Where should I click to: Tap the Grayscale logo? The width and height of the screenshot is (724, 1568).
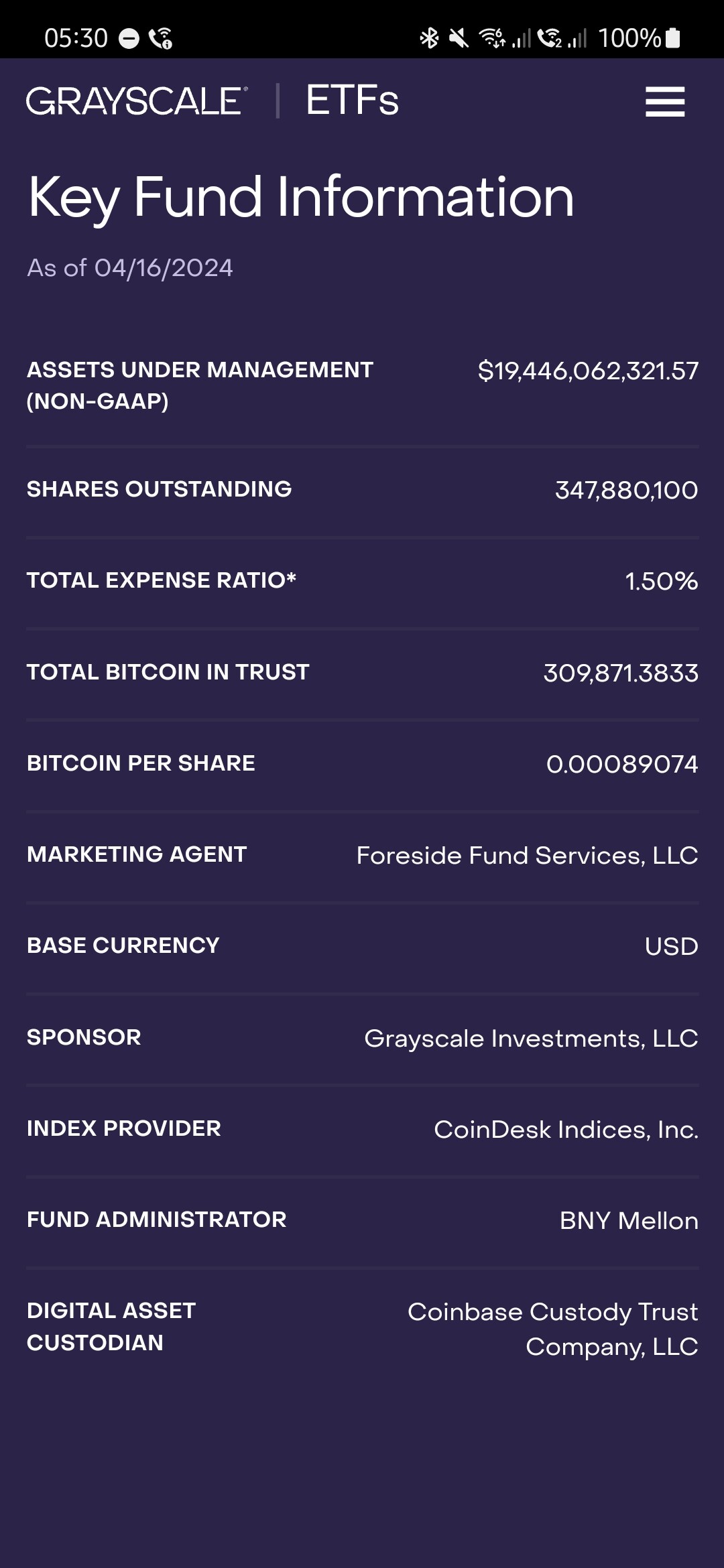click(x=137, y=101)
